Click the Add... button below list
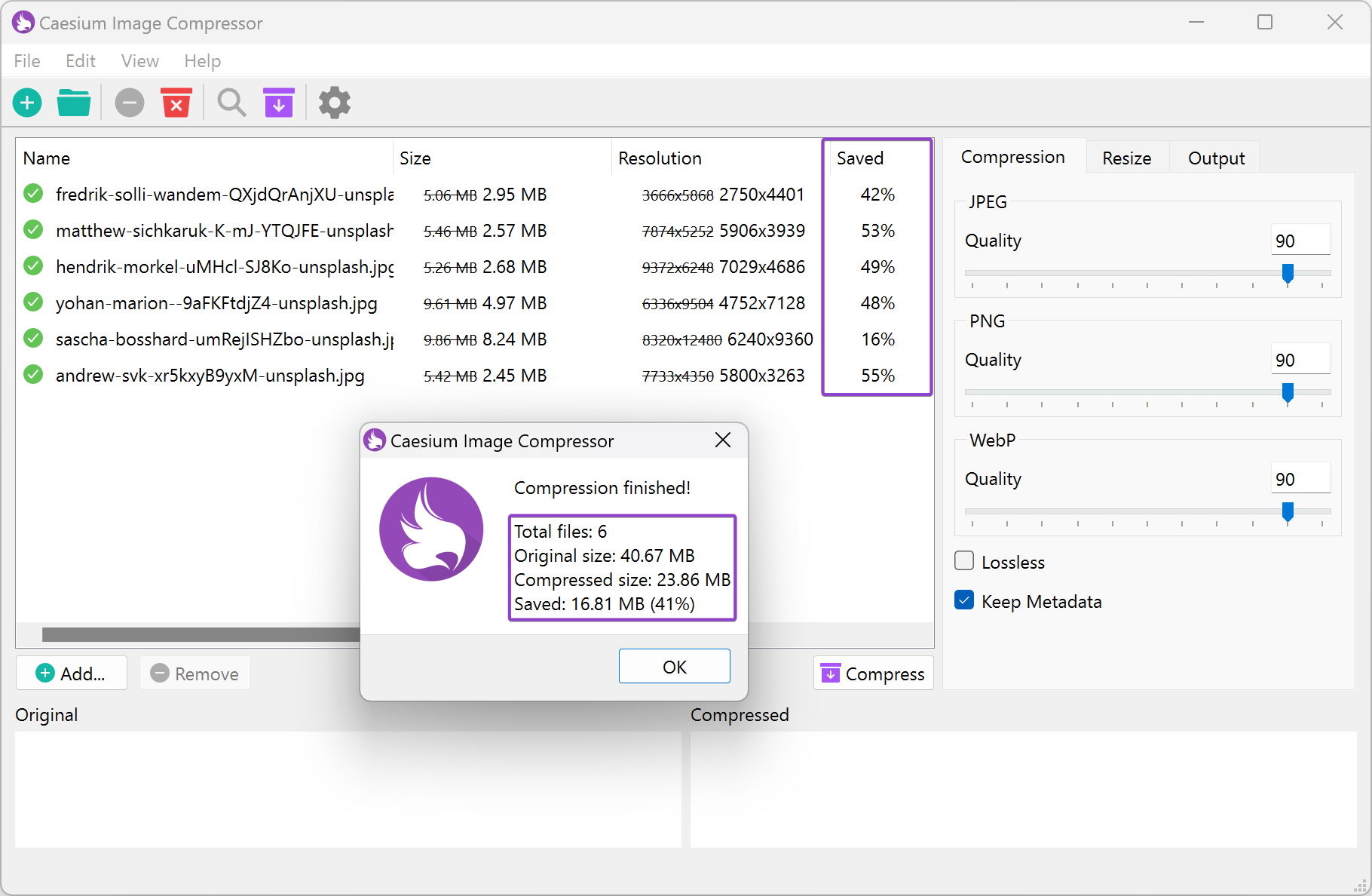1372x896 pixels. 72,674
